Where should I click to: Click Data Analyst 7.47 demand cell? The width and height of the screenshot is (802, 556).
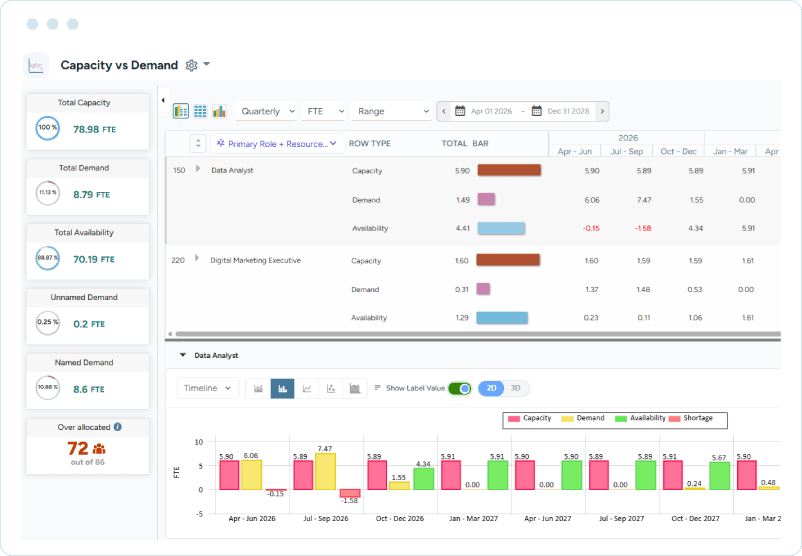point(644,200)
